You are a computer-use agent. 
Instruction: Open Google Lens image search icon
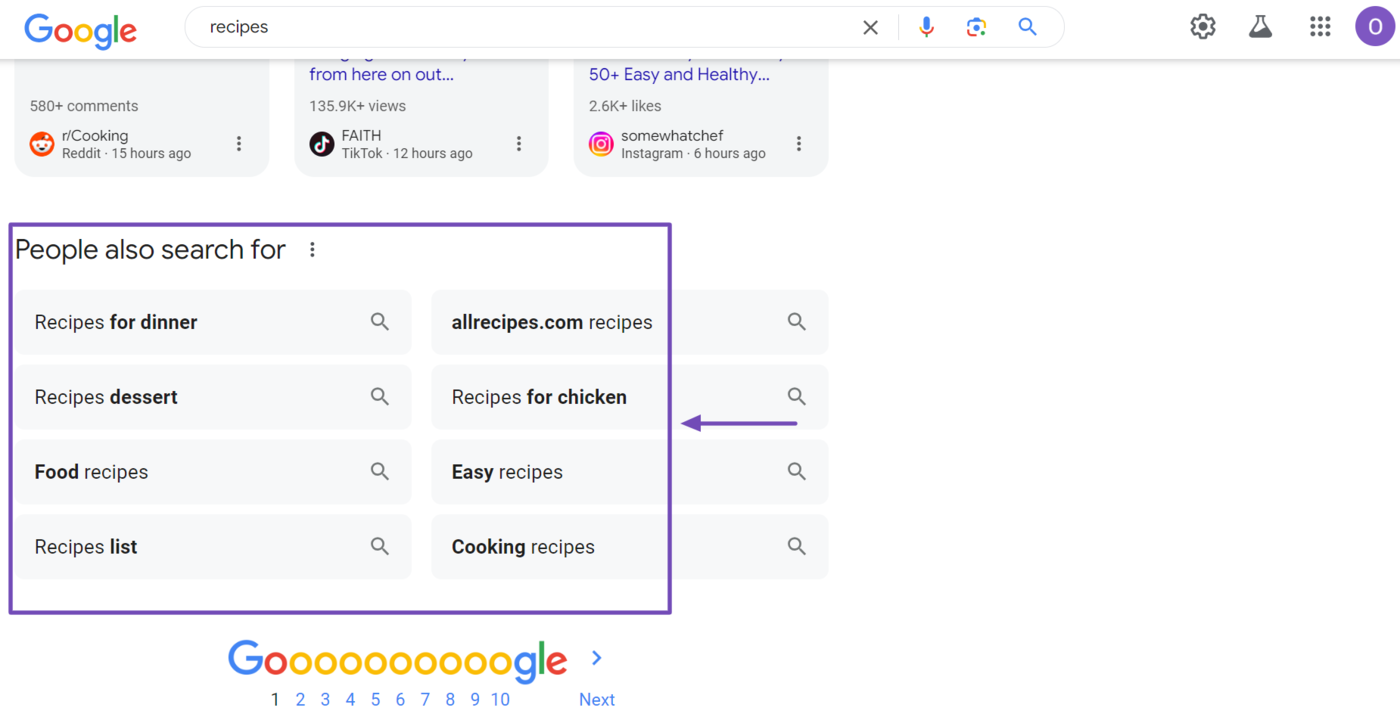tap(977, 28)
